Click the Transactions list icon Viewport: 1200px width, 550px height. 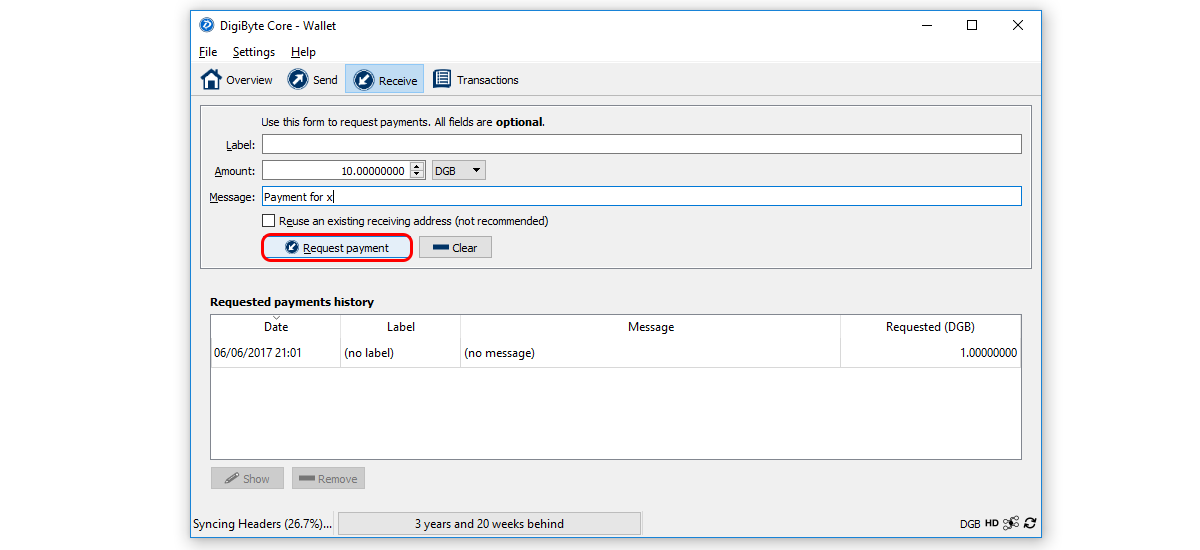pos(441,80)
